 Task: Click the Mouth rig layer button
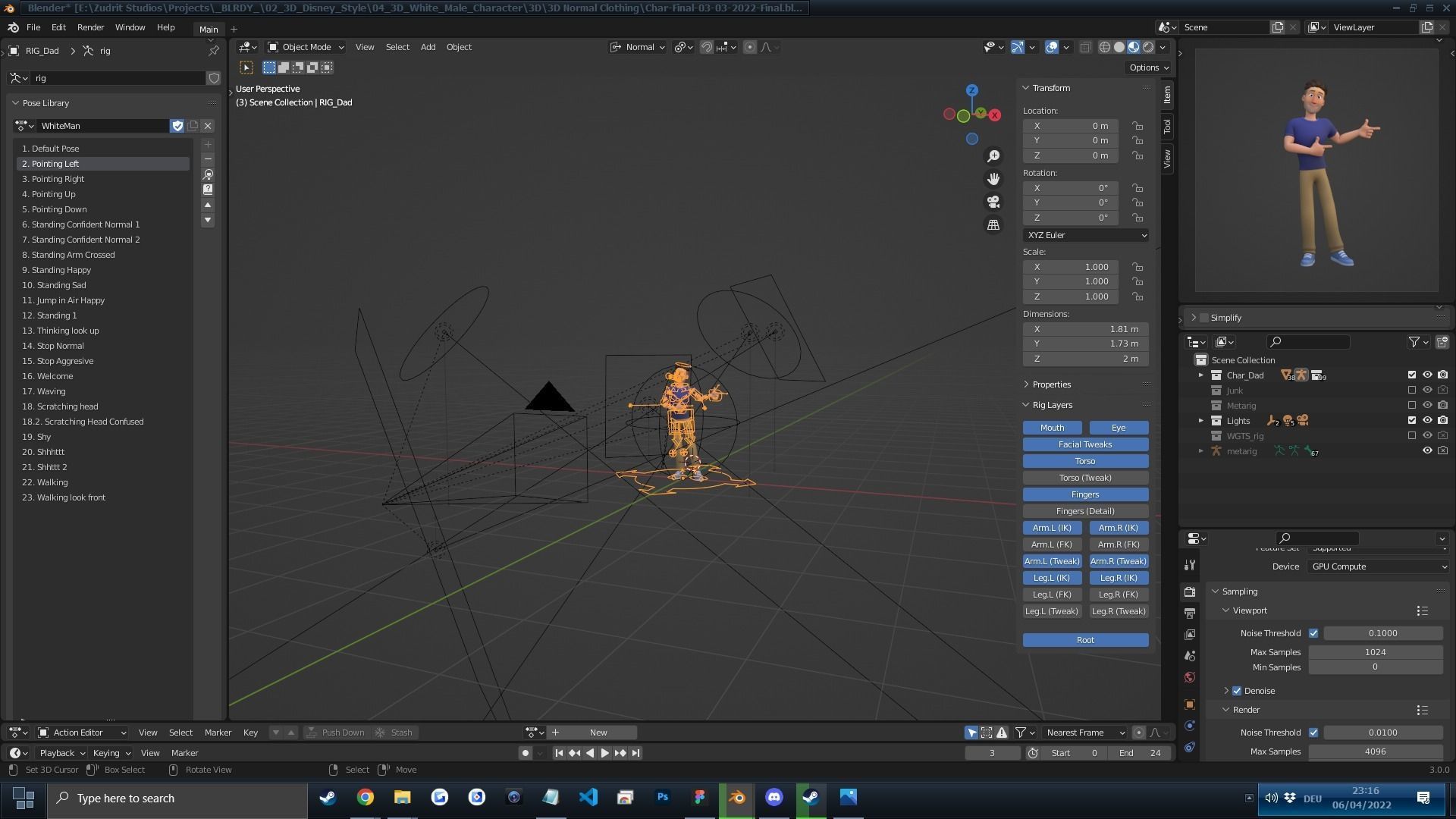[x=1052, y=428]
